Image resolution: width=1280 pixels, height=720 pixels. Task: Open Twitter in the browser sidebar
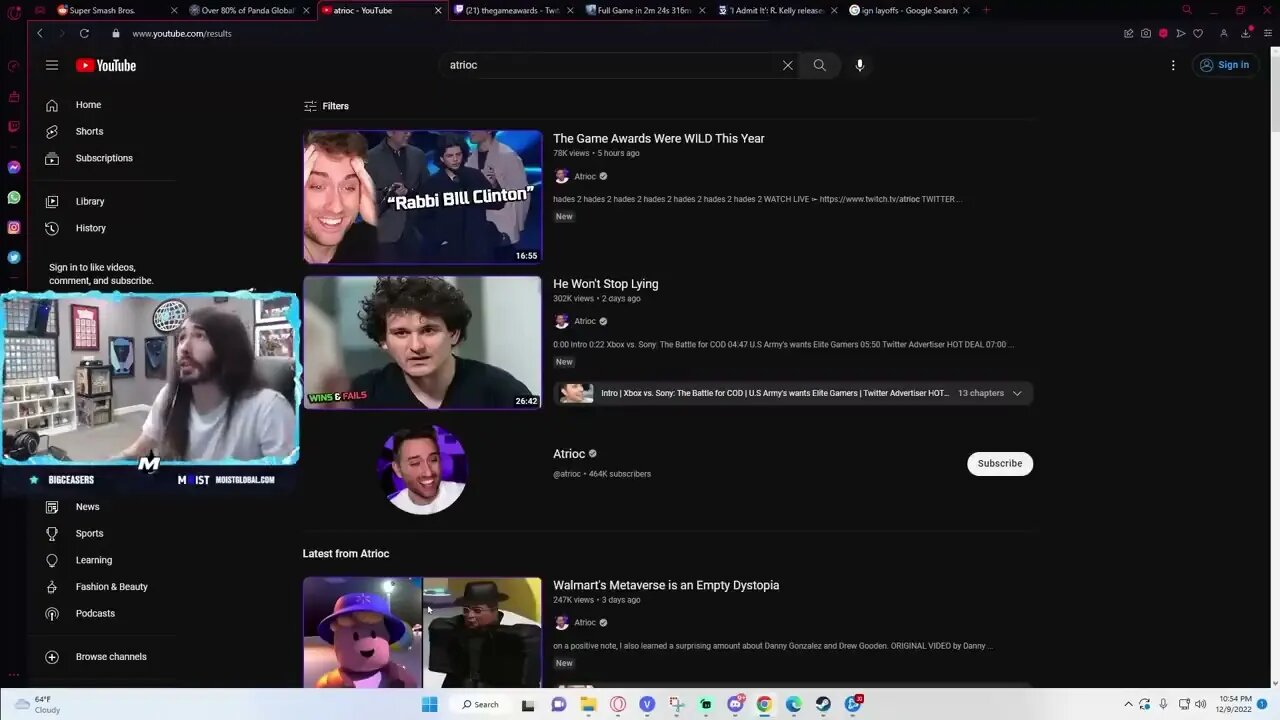14,257
